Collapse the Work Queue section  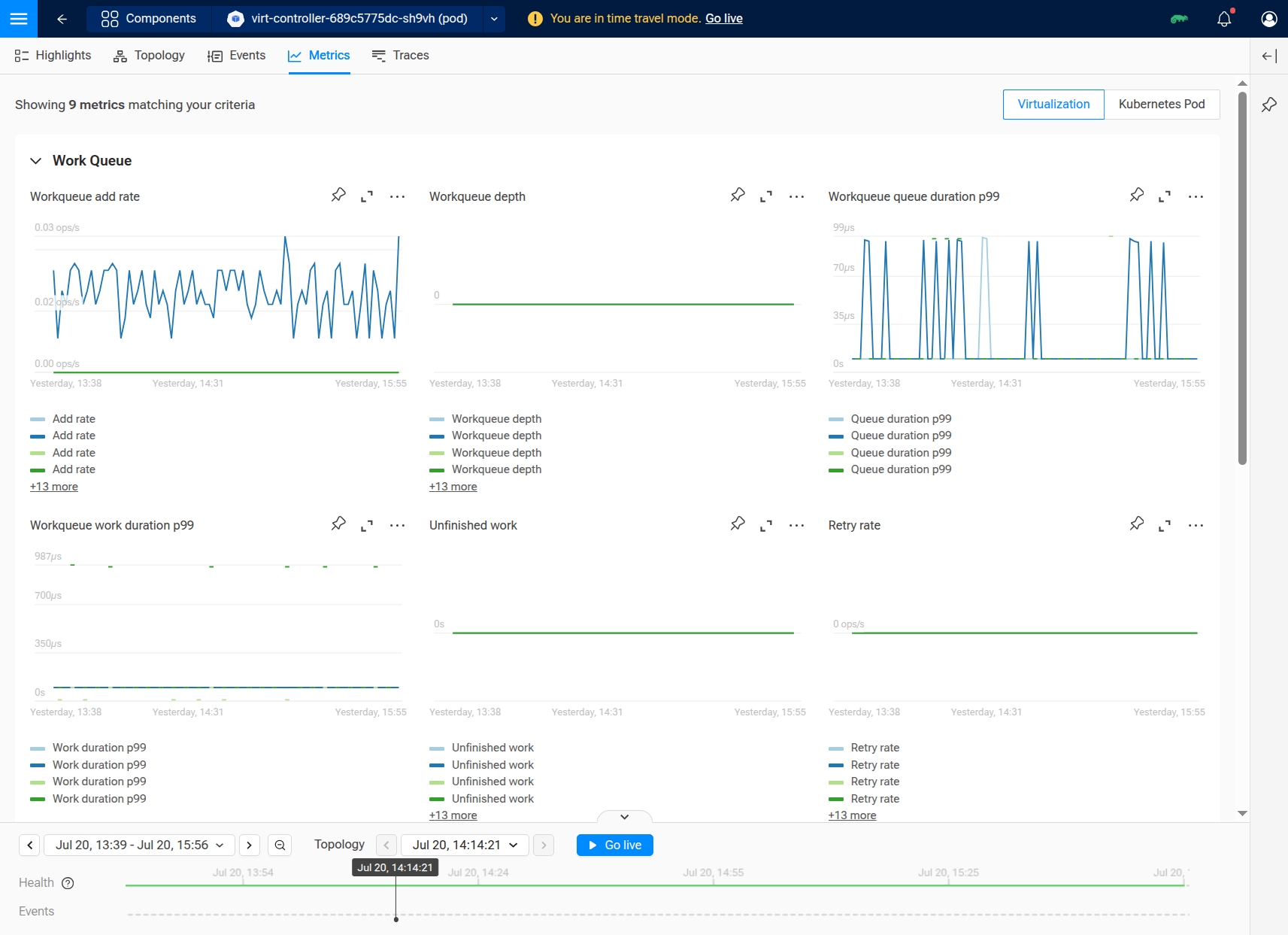pyautogui.click(x=35, y=161)
